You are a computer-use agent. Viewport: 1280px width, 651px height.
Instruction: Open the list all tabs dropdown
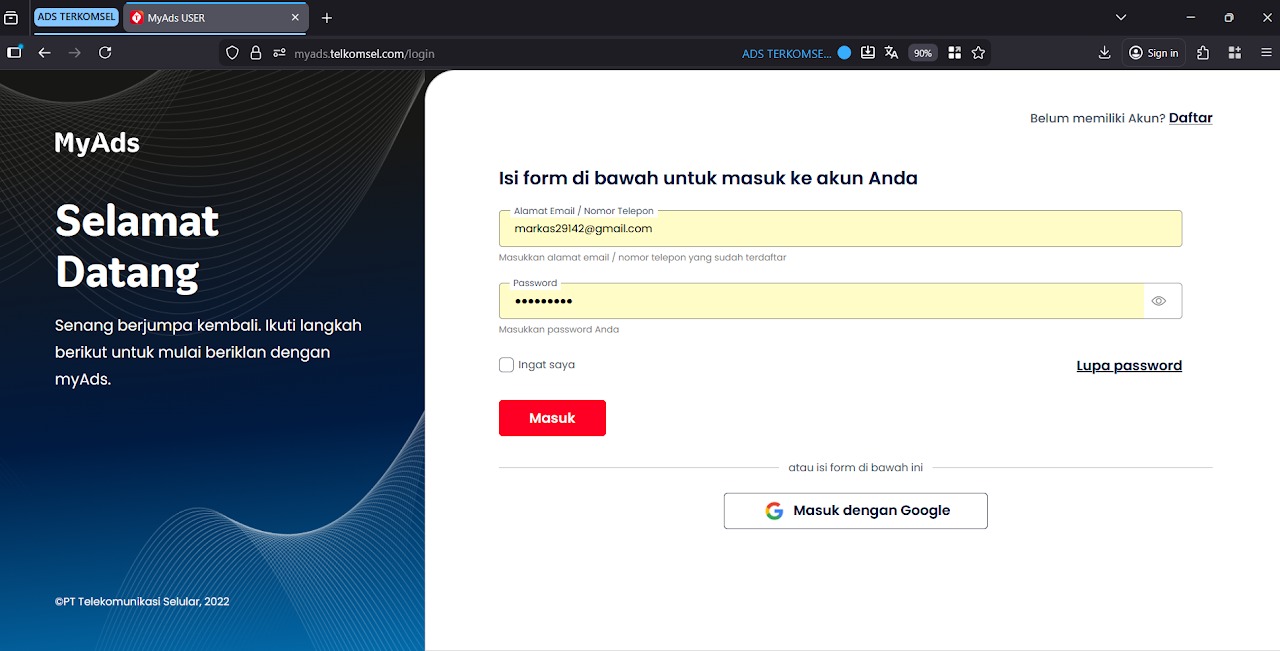coord(1120,17)
